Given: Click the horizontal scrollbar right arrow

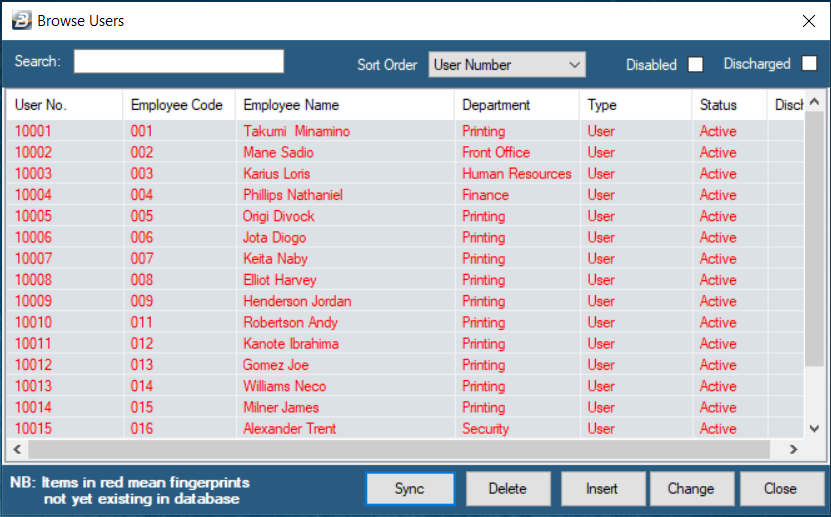Looking at the screenshot, I should [793, 450].
